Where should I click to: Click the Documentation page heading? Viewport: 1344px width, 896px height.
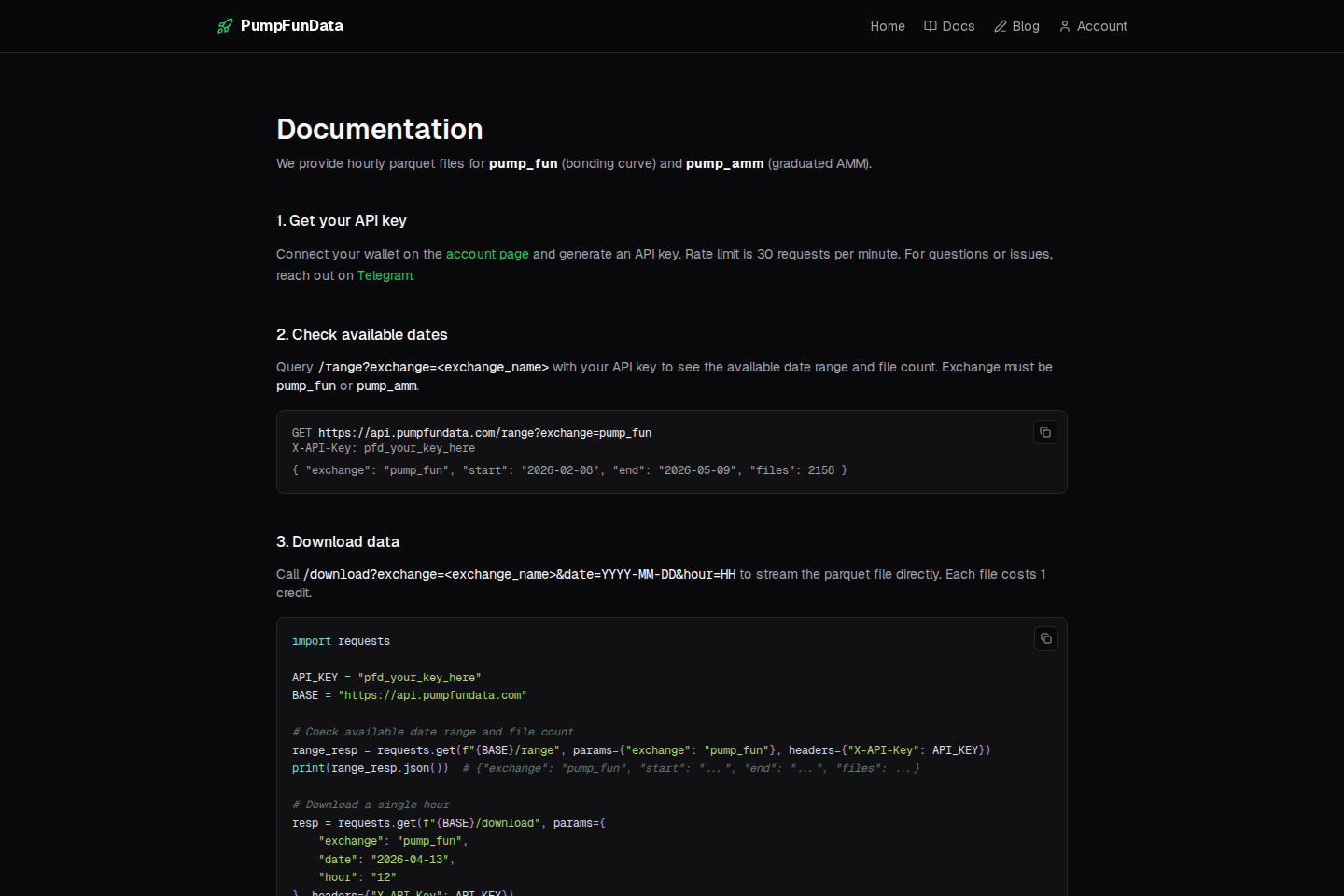tap(380, 129)
